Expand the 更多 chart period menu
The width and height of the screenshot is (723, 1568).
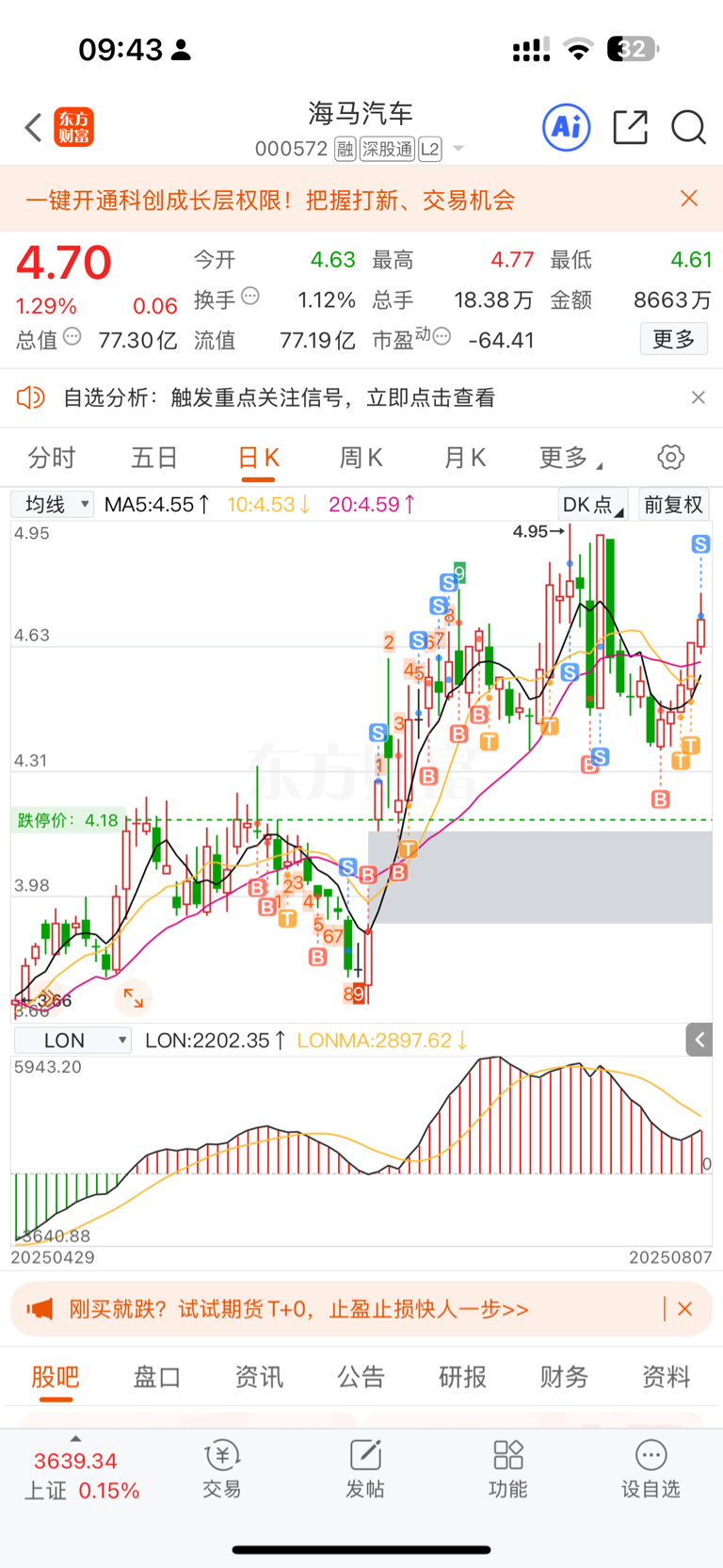click(x=570, y=458)
